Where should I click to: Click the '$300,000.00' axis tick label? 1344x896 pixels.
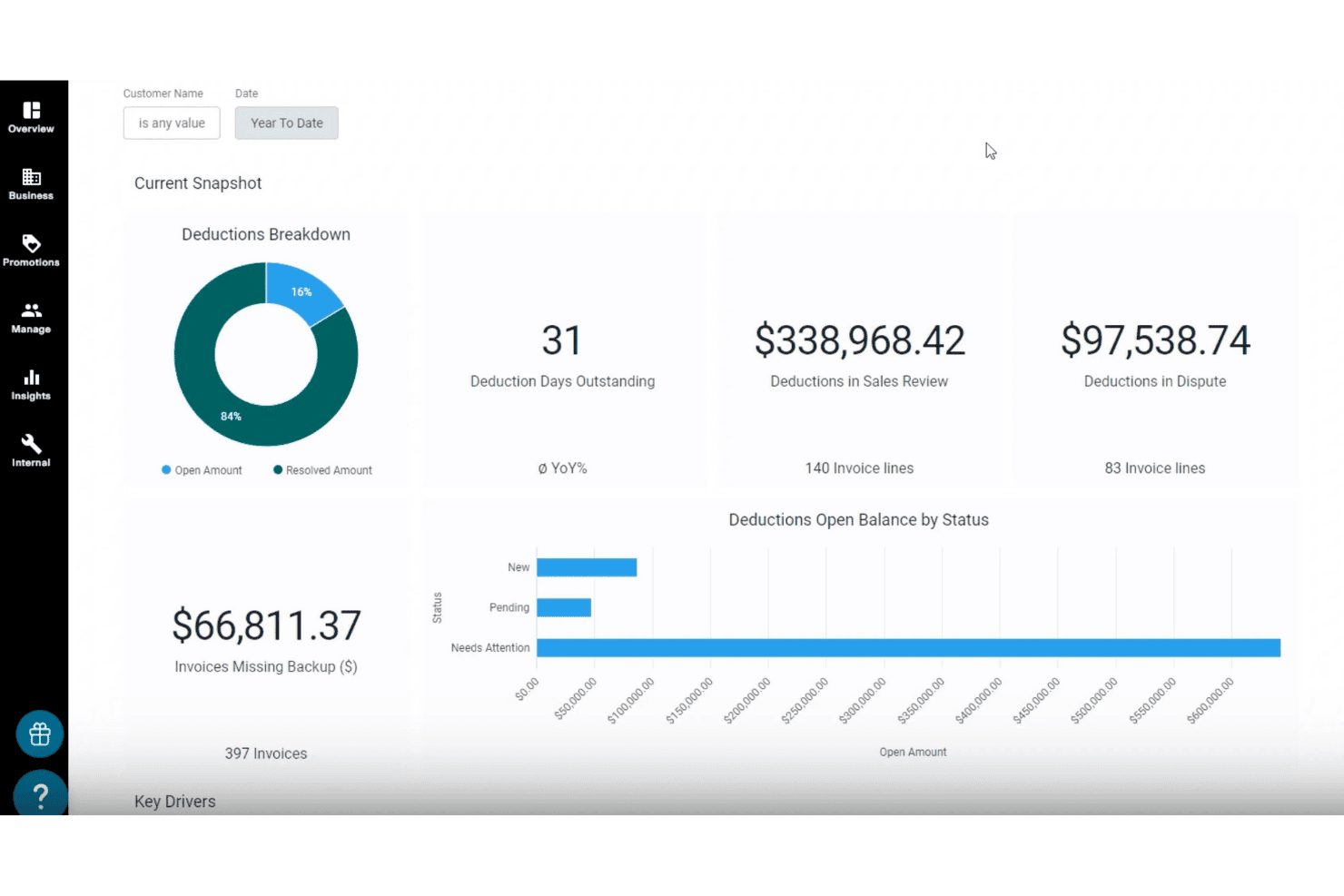coord(863,701)
